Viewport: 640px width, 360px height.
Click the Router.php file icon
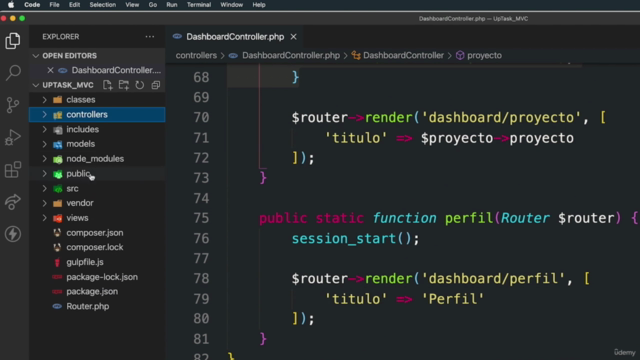click(58, 306)
